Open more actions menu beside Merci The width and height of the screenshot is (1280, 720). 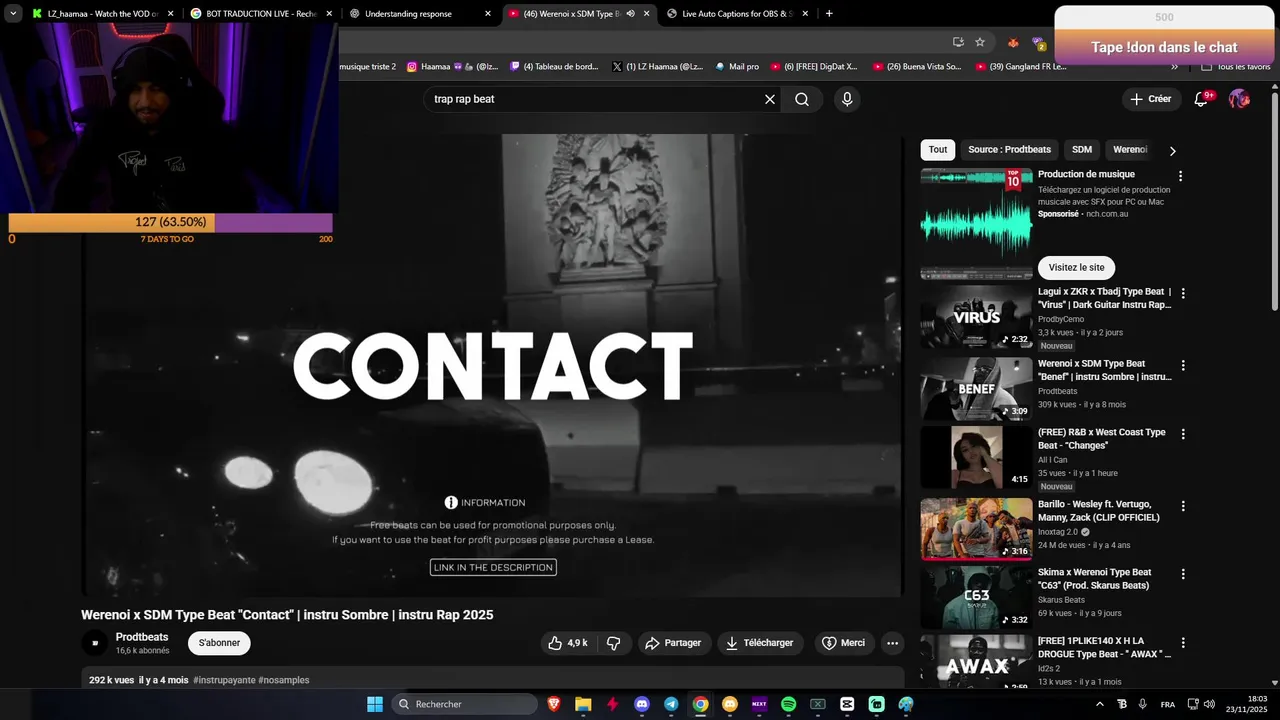pyautogui.click(x=892, y=643)
